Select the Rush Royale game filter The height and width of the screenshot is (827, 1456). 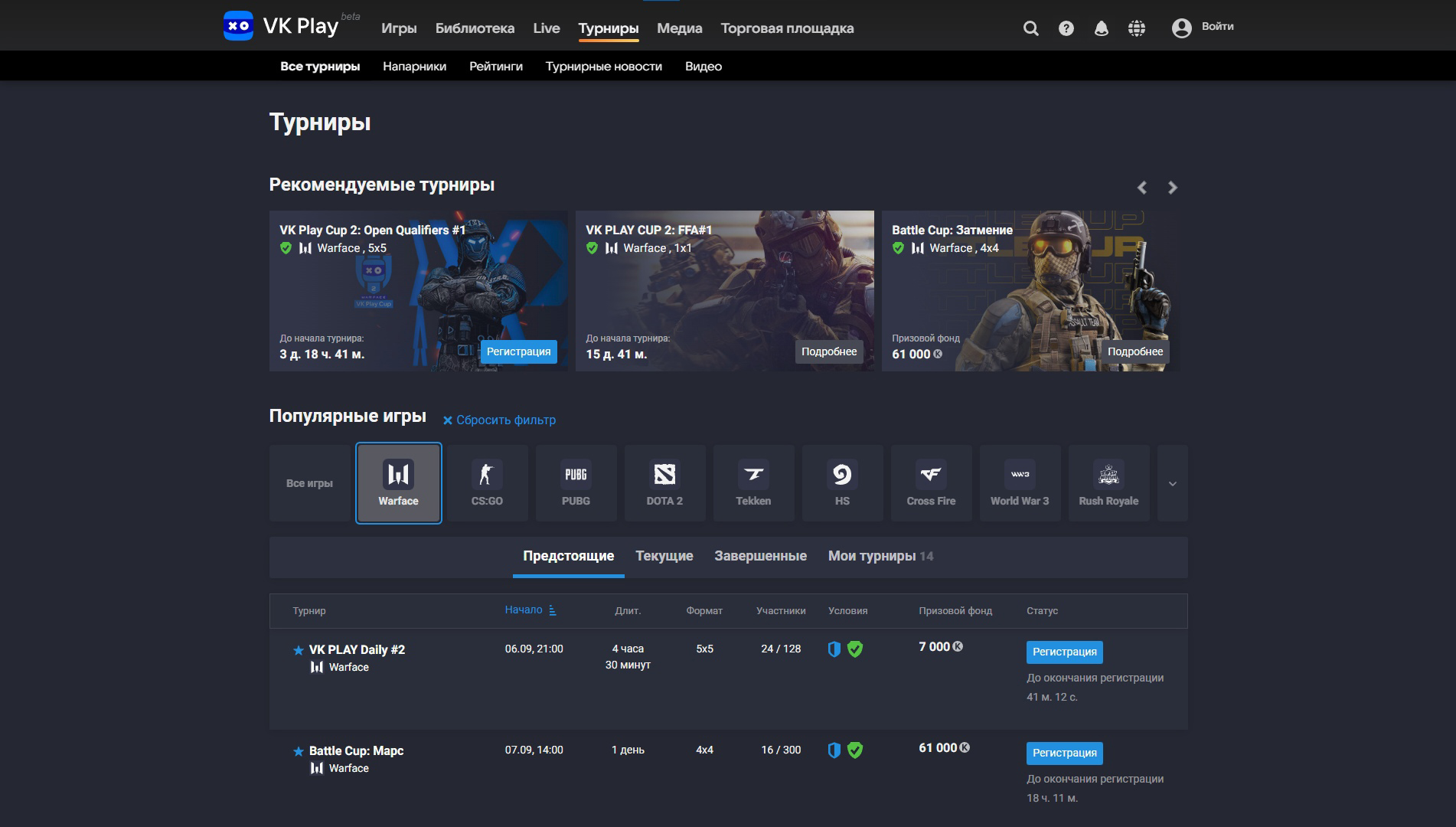coord(1108,483)
